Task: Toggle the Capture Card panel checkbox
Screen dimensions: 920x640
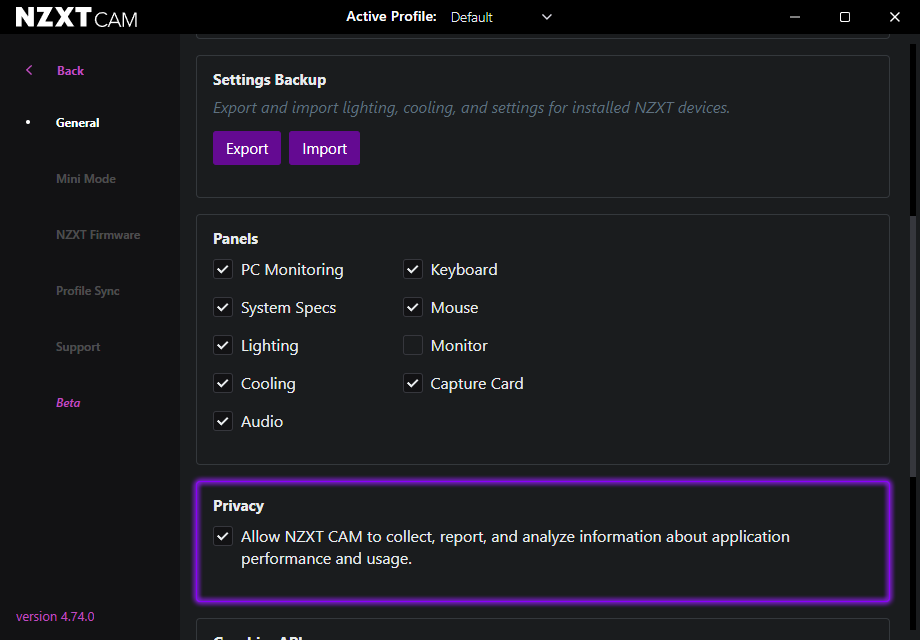Action: click(413, 384)
